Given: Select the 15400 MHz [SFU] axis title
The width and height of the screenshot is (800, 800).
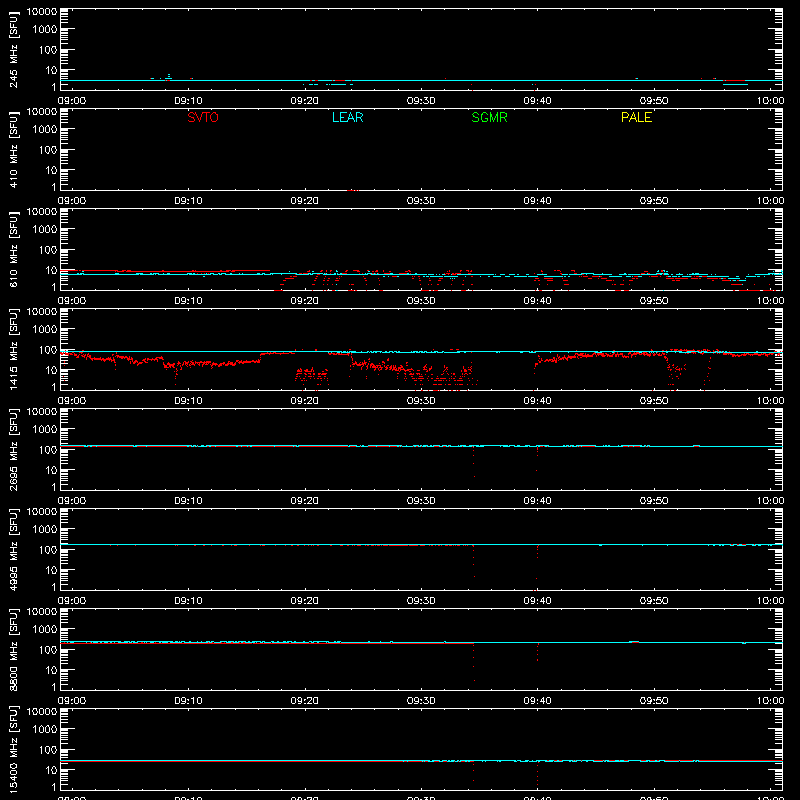Looking at the screenshot, I should pos(14,749).
